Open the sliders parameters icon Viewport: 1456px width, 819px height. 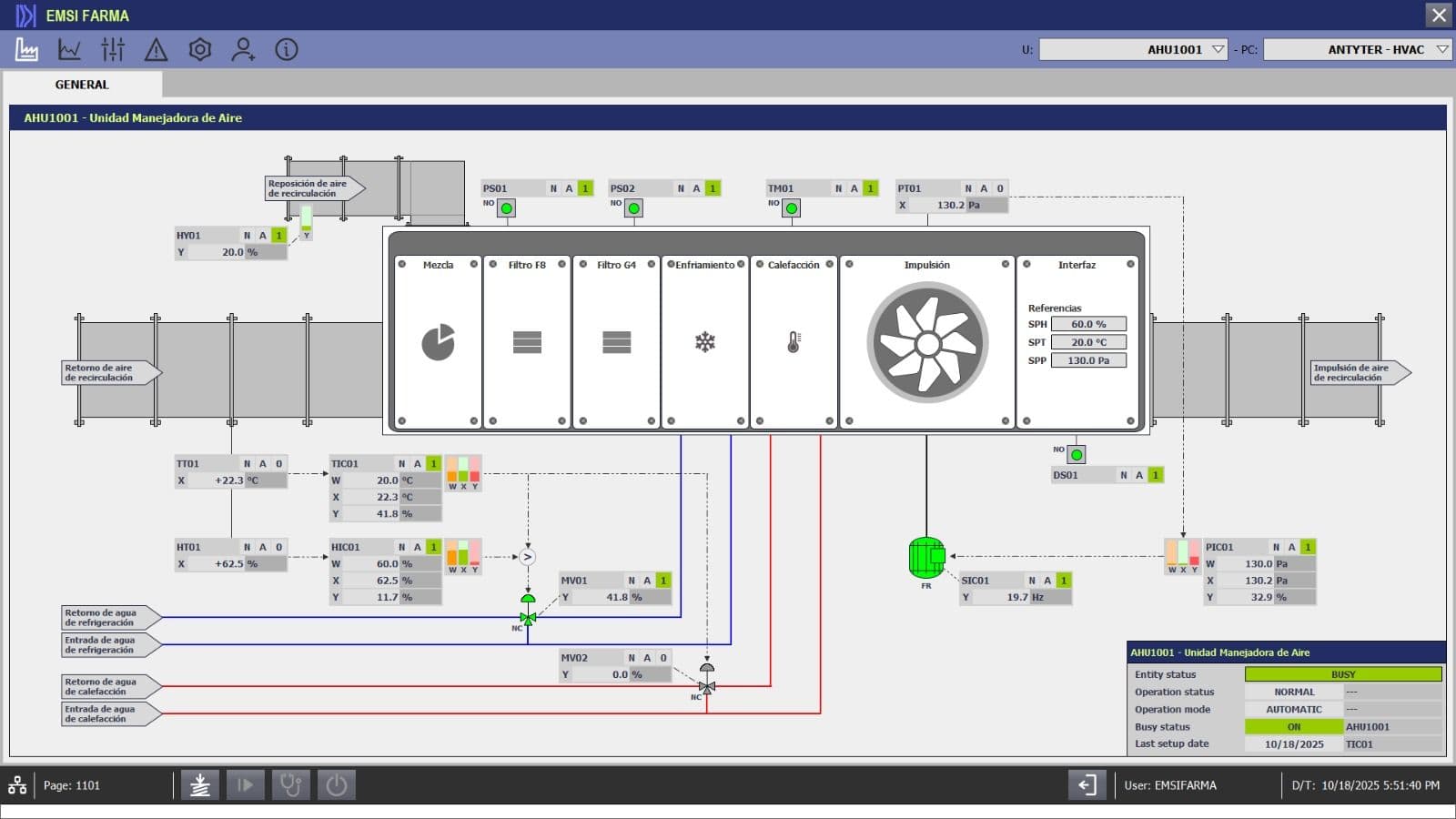point(113,49)
